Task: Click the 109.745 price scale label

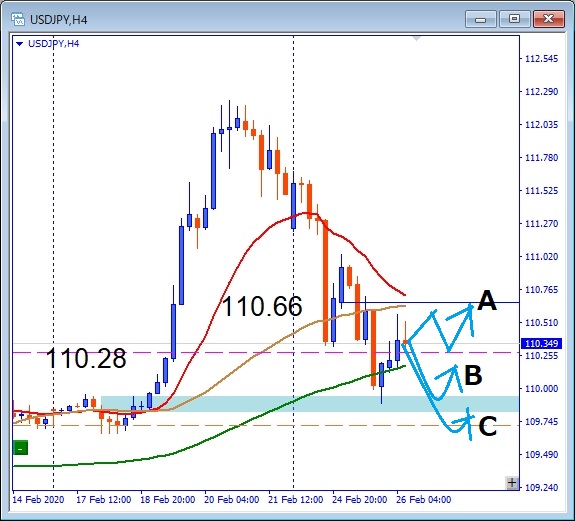Action: (542, 422)
